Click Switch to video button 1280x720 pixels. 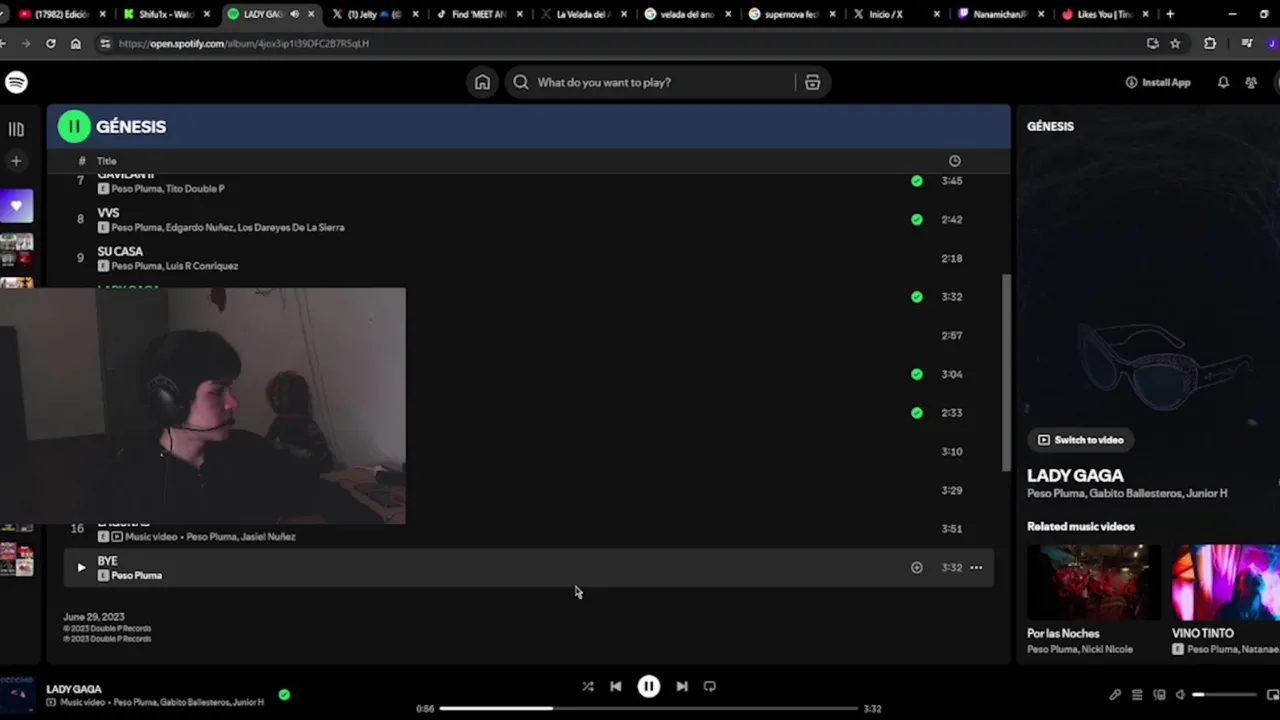1080,440
